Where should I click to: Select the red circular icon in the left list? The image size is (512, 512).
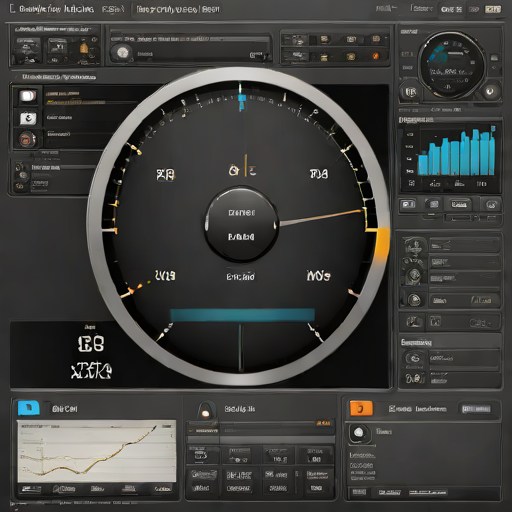[x=28, y=139]
